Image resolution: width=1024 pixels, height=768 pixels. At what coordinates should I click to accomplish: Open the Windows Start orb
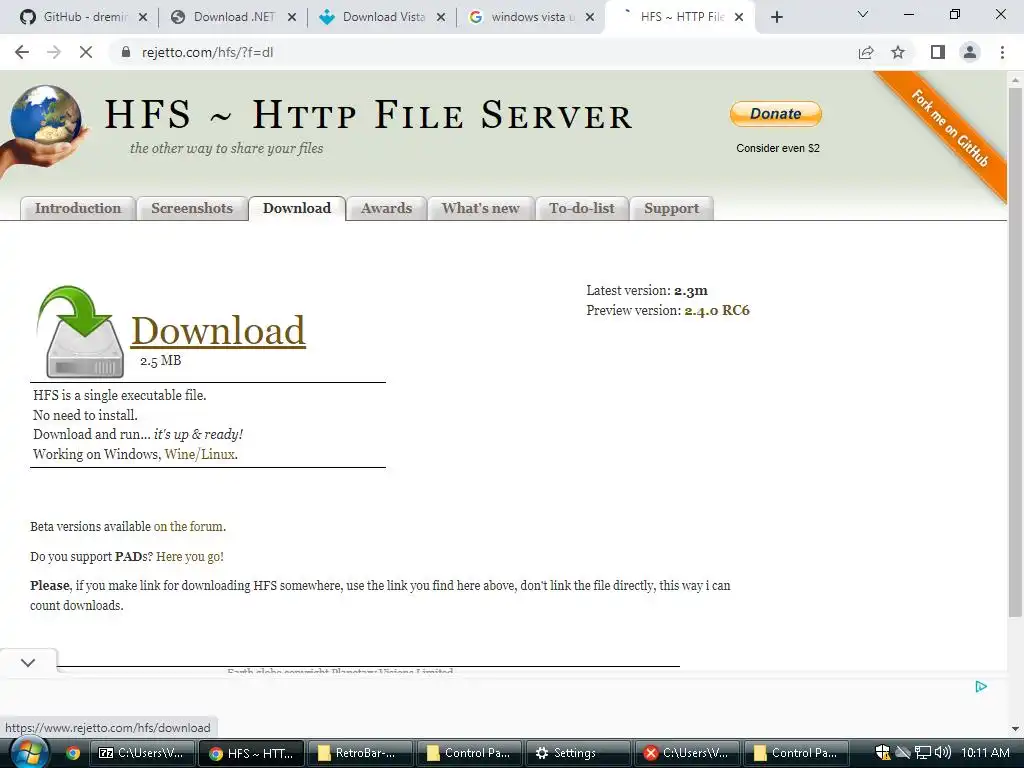[x=29, y=752]
